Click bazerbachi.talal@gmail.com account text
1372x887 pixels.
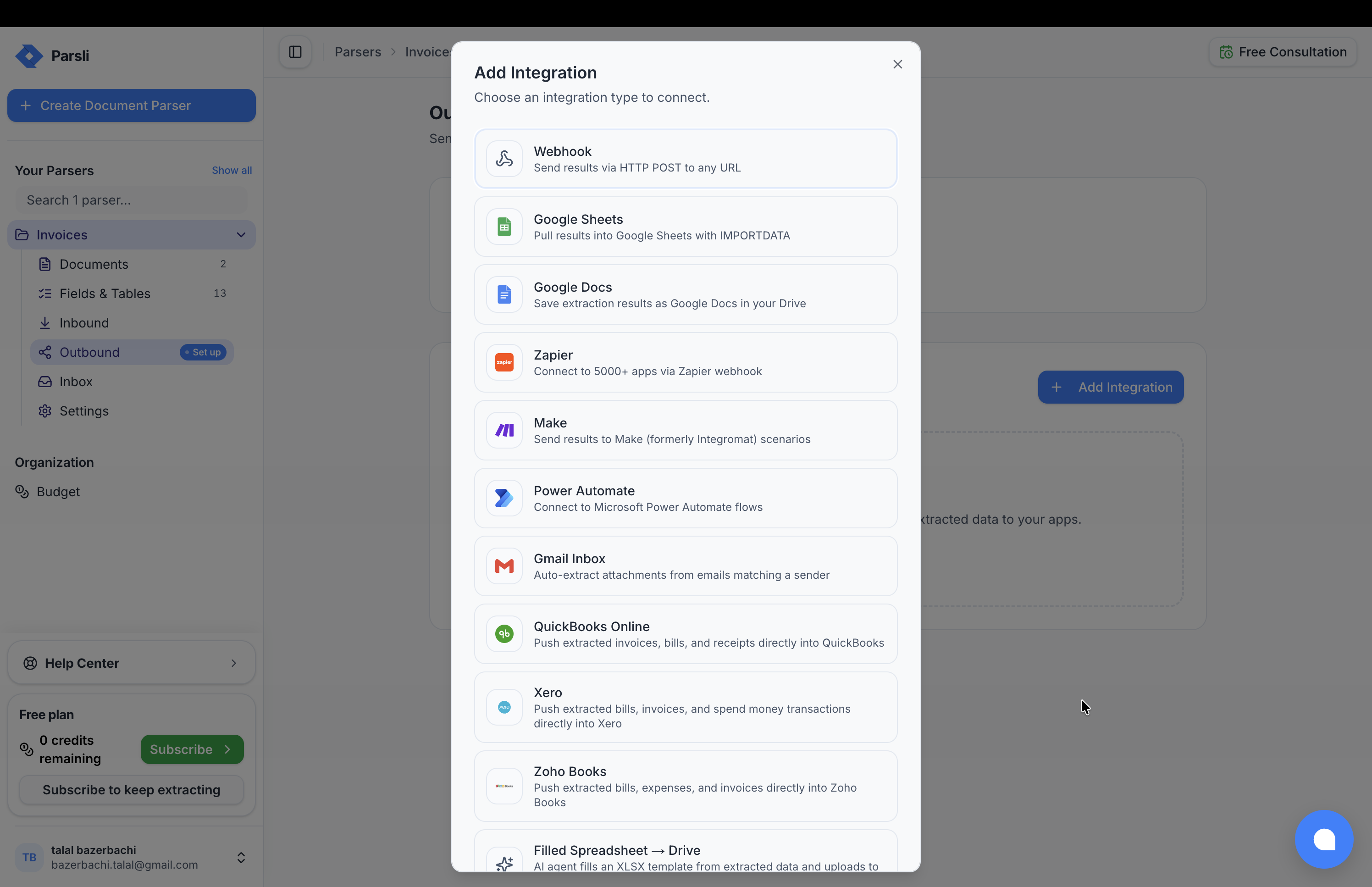(x=124, y=865)
